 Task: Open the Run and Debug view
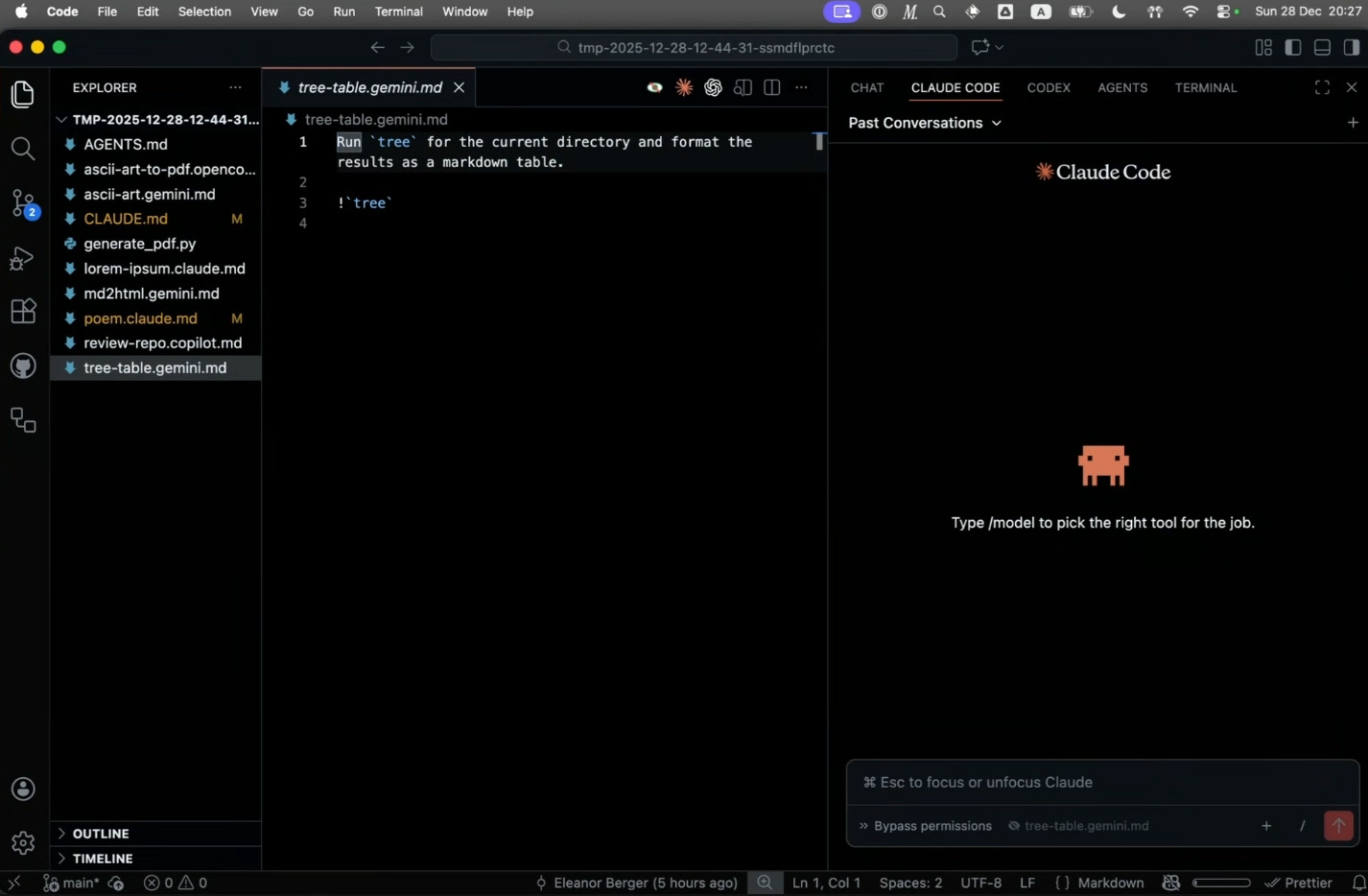click(23, 258)
